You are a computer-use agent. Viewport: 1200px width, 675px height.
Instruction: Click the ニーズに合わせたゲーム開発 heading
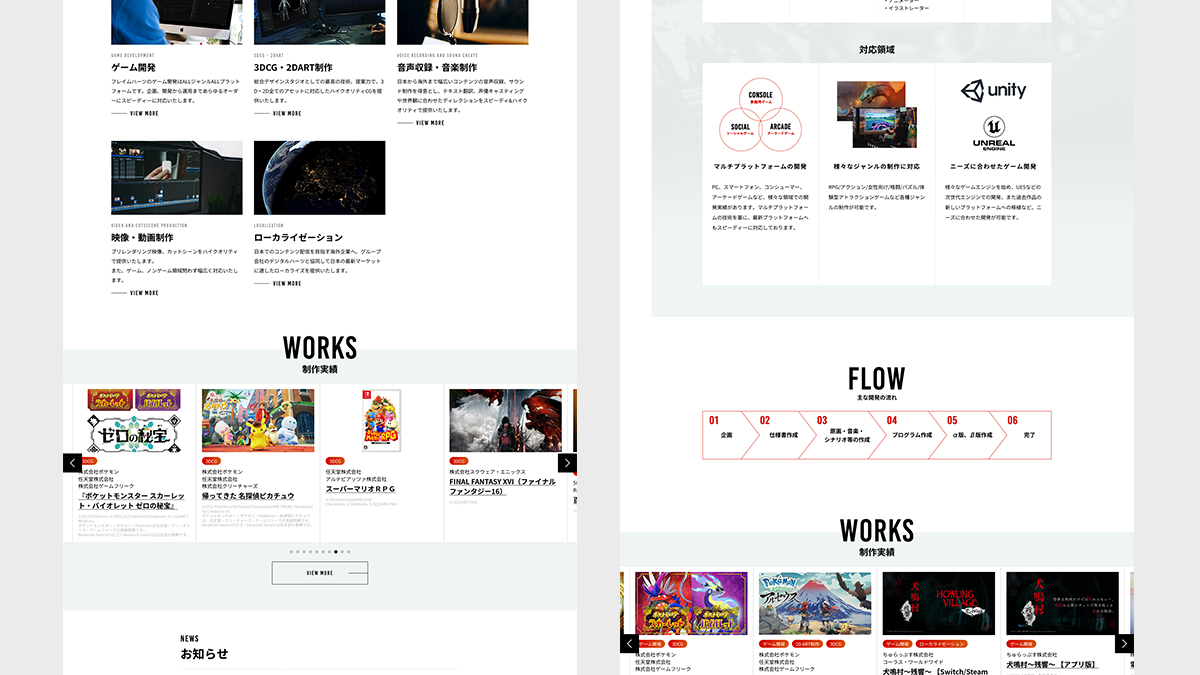(x=993, y=166)
